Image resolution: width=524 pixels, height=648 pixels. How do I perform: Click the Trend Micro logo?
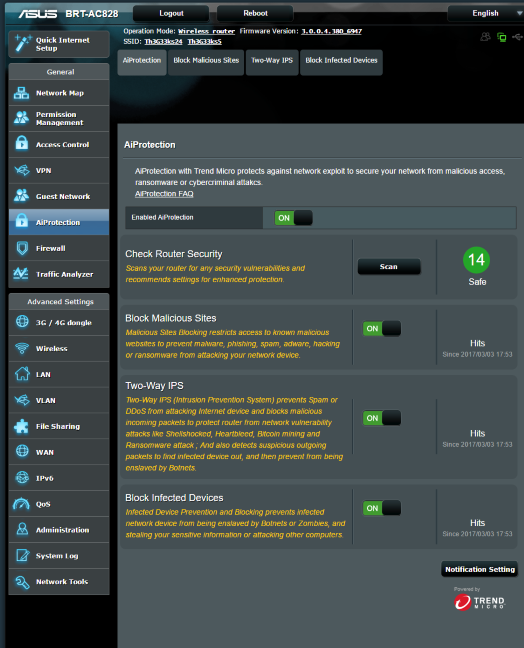[479, 602]
